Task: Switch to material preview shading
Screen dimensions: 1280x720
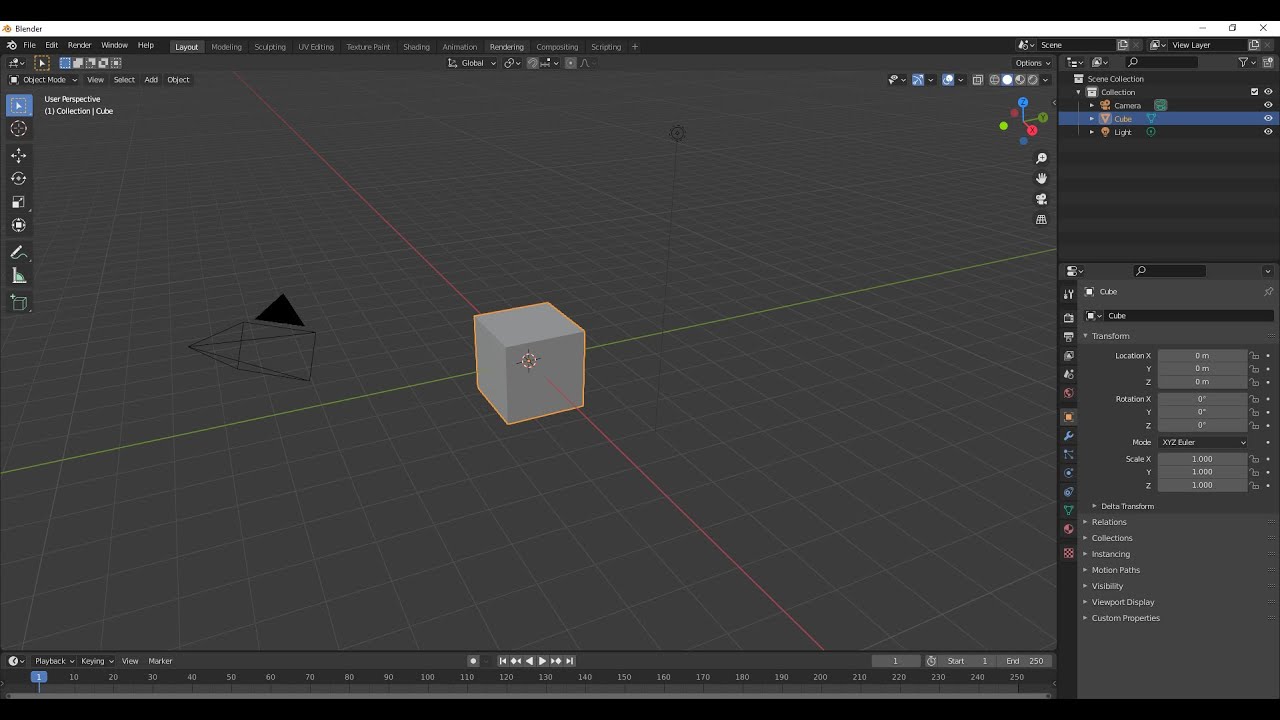Action: point(1020,80)
